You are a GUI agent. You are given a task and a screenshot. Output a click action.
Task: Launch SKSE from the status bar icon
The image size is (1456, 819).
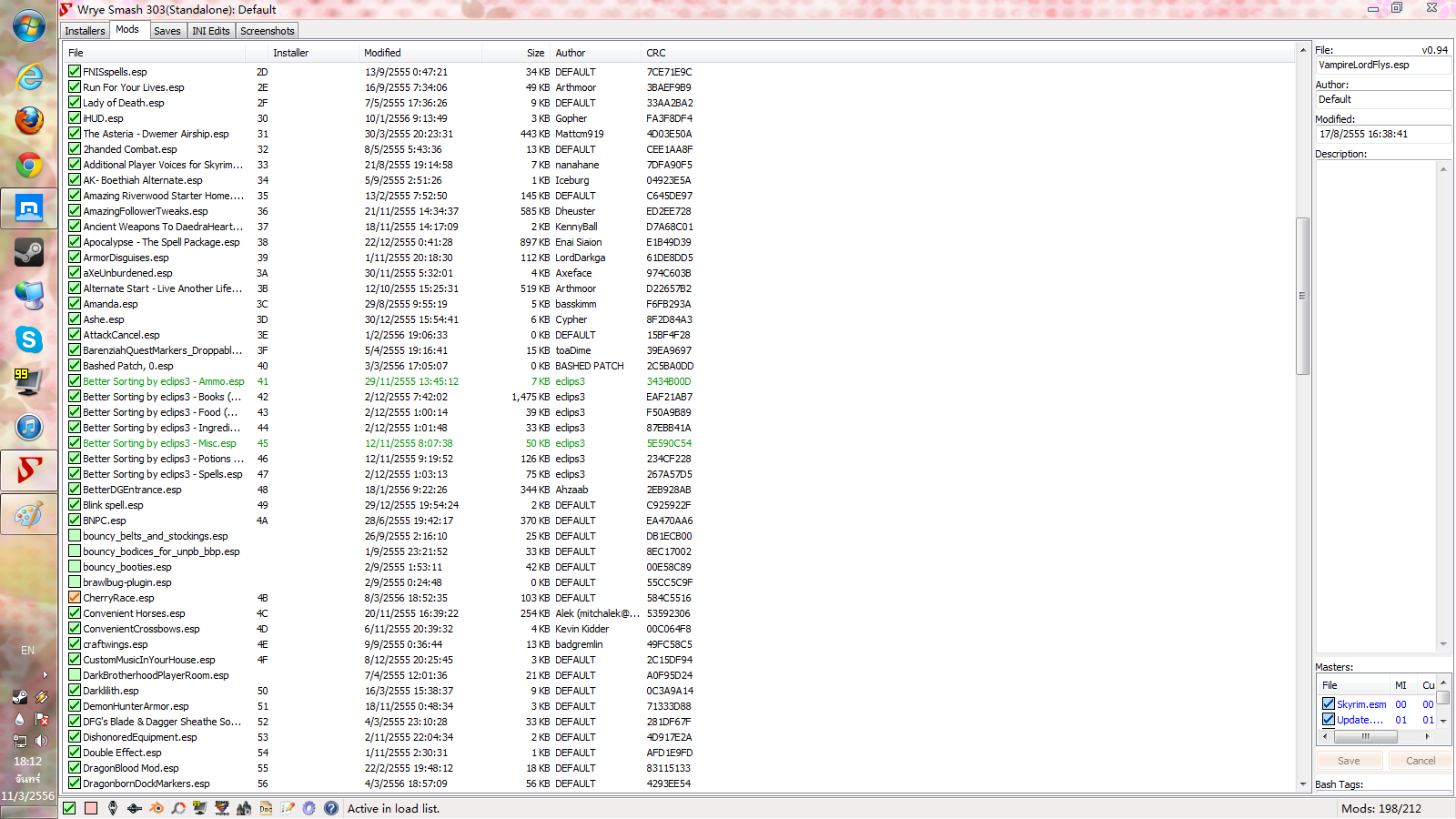click(x=135, y=808)
